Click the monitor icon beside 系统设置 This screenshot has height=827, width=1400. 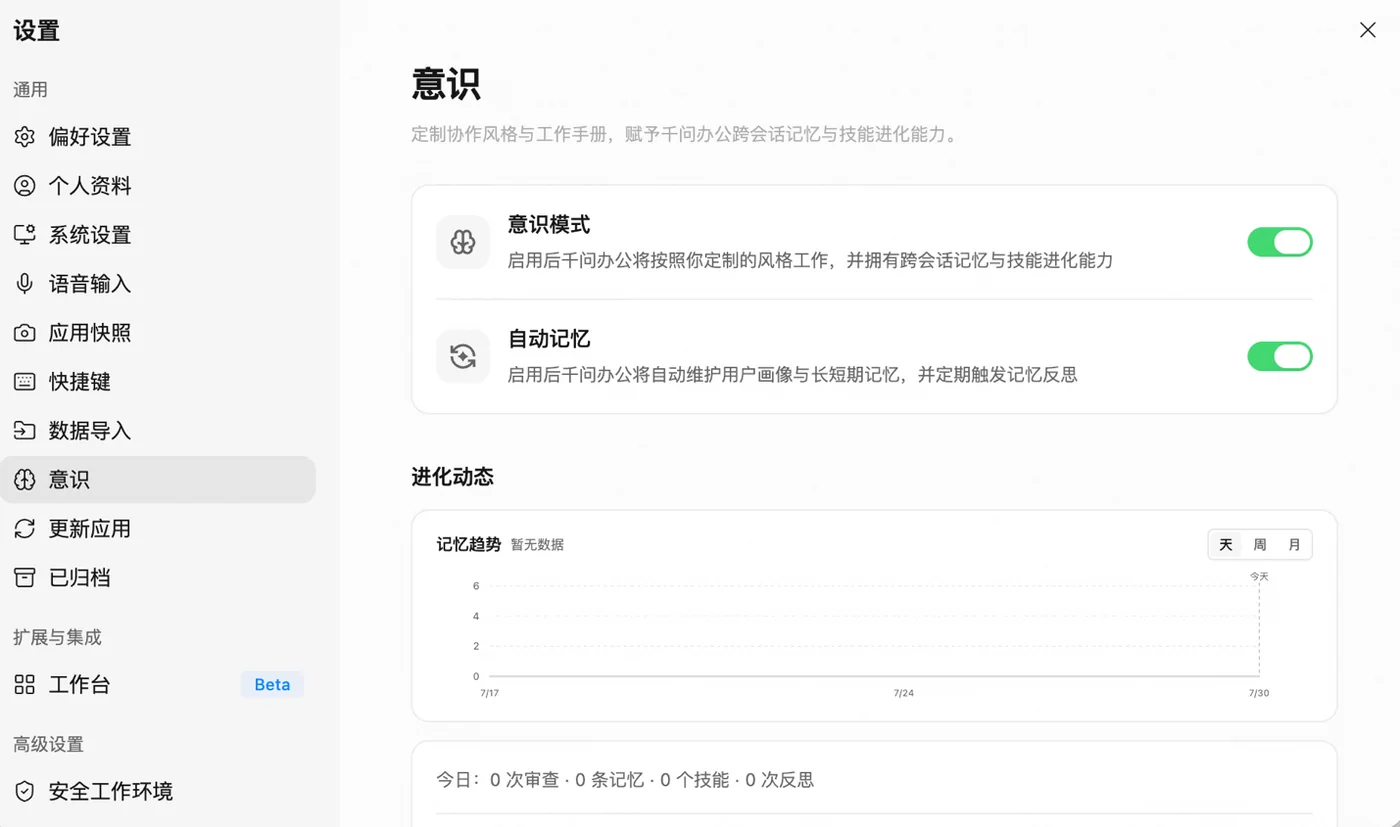coord(24,235)
